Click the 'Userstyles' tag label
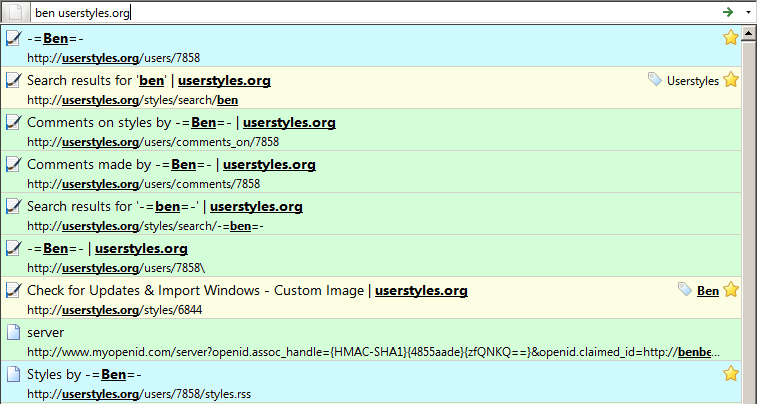Viewport: 757px width, 404px height. (693, 81)
